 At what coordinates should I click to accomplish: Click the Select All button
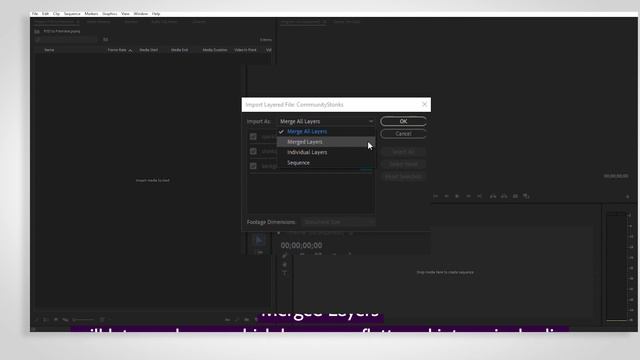403,152
